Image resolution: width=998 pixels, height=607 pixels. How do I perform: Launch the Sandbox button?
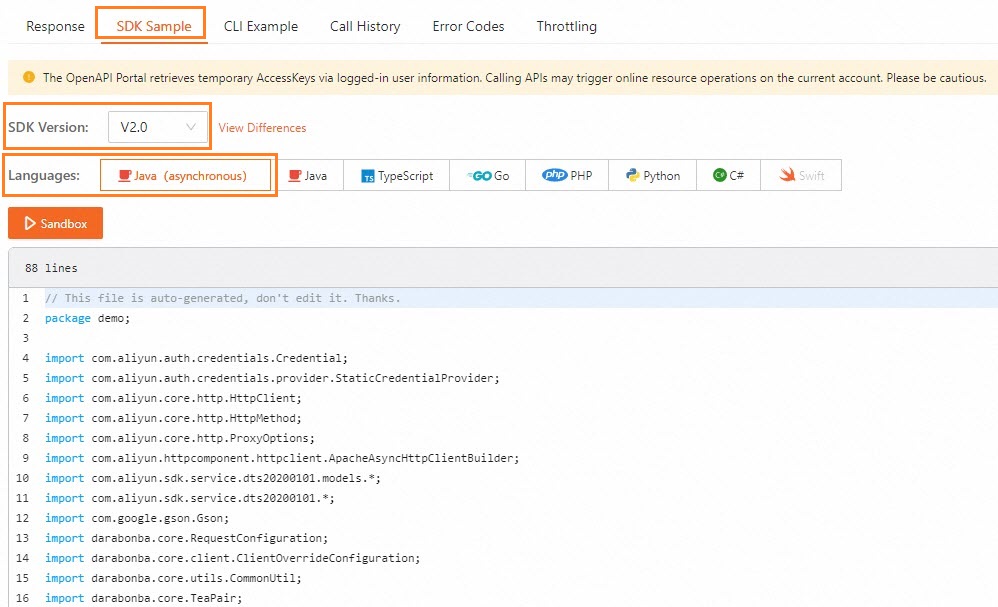tap(55, 223)
